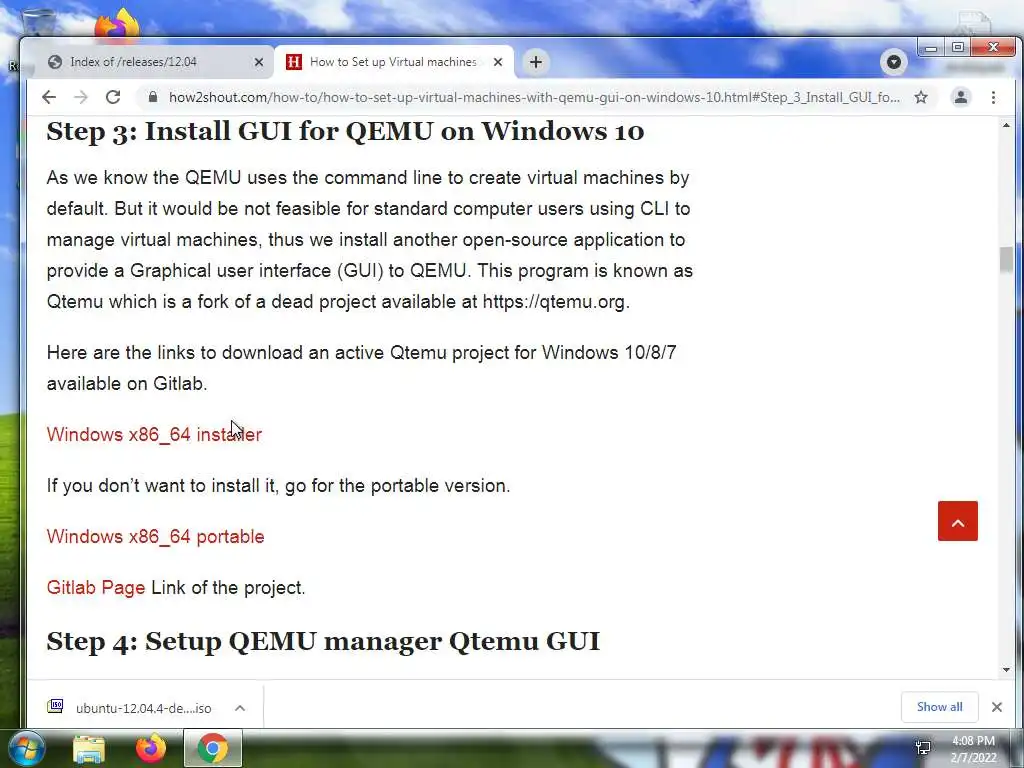Click the network icon in system tray
This screenshot has width=1024, height=768.
(923, 748)
